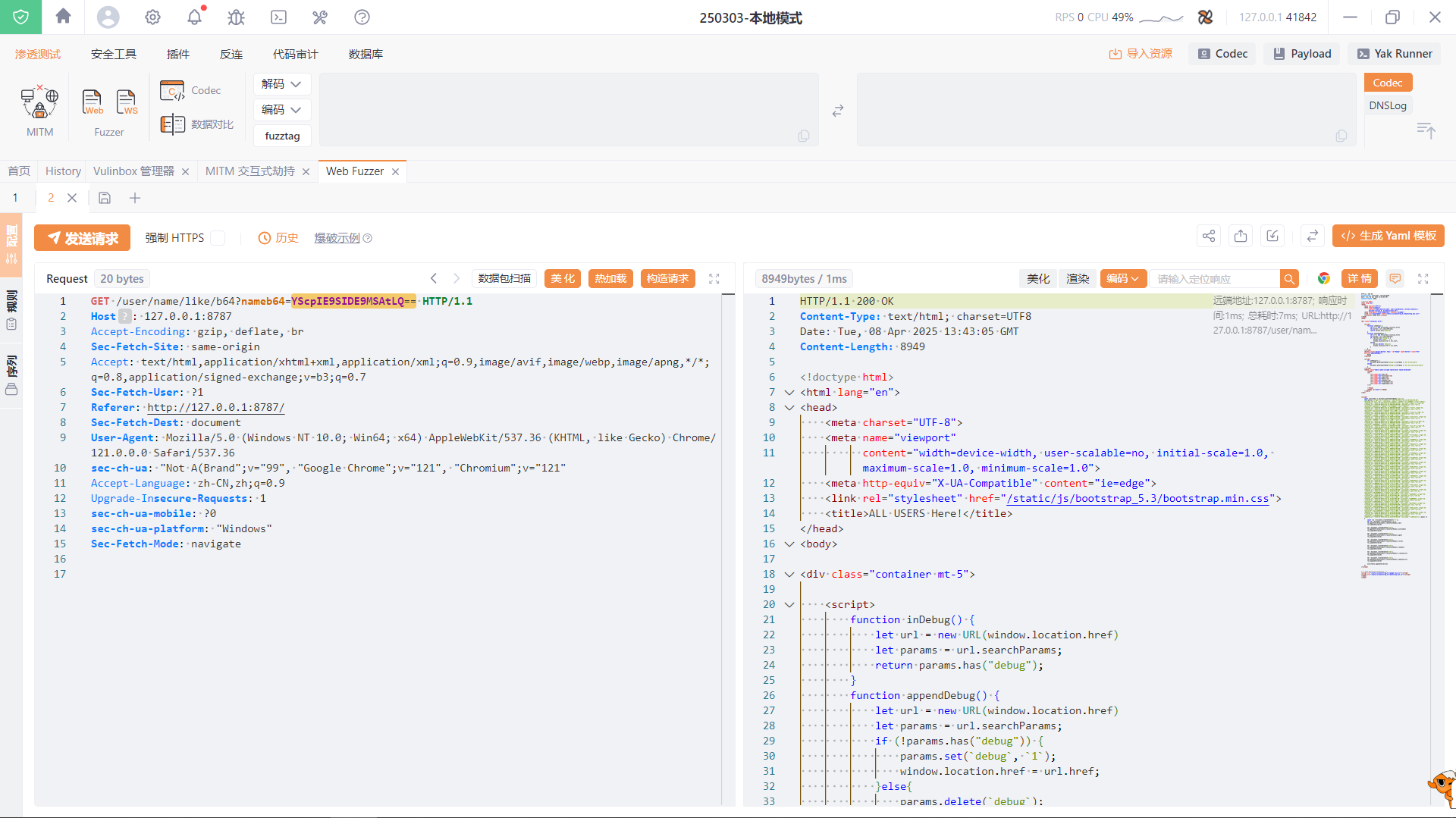This screenshot has height=818, width=1456.
Task: Open the MITM hijack tool icon
Action: pyautogui.click(x=39, y=102)
